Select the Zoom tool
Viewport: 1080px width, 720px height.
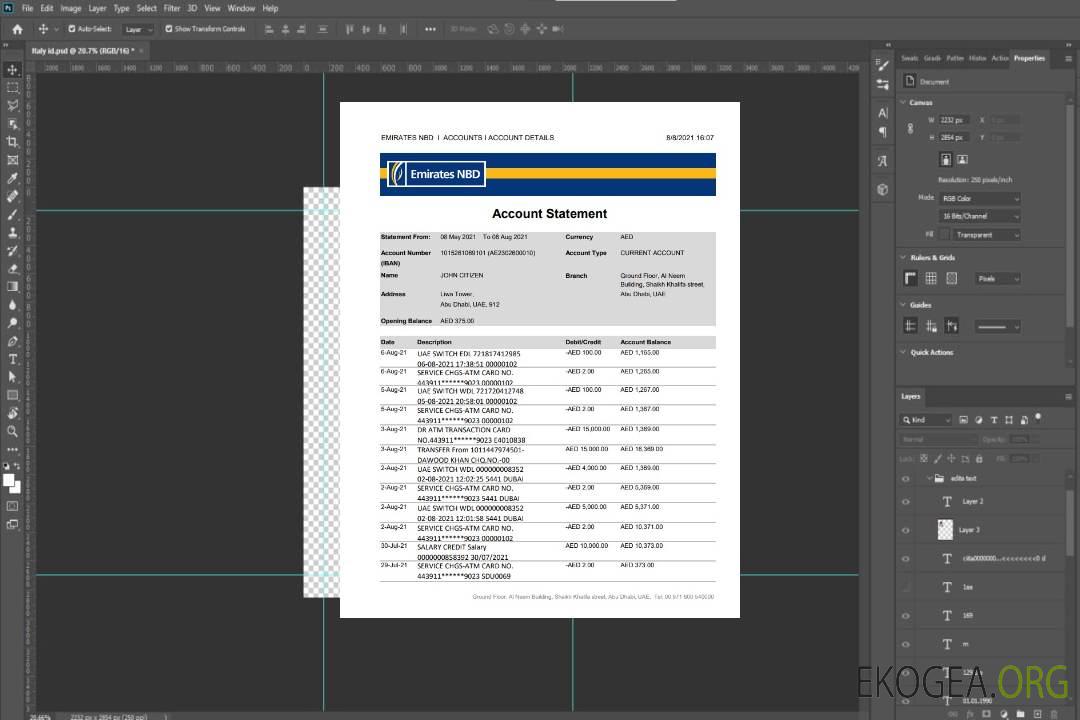13,432
